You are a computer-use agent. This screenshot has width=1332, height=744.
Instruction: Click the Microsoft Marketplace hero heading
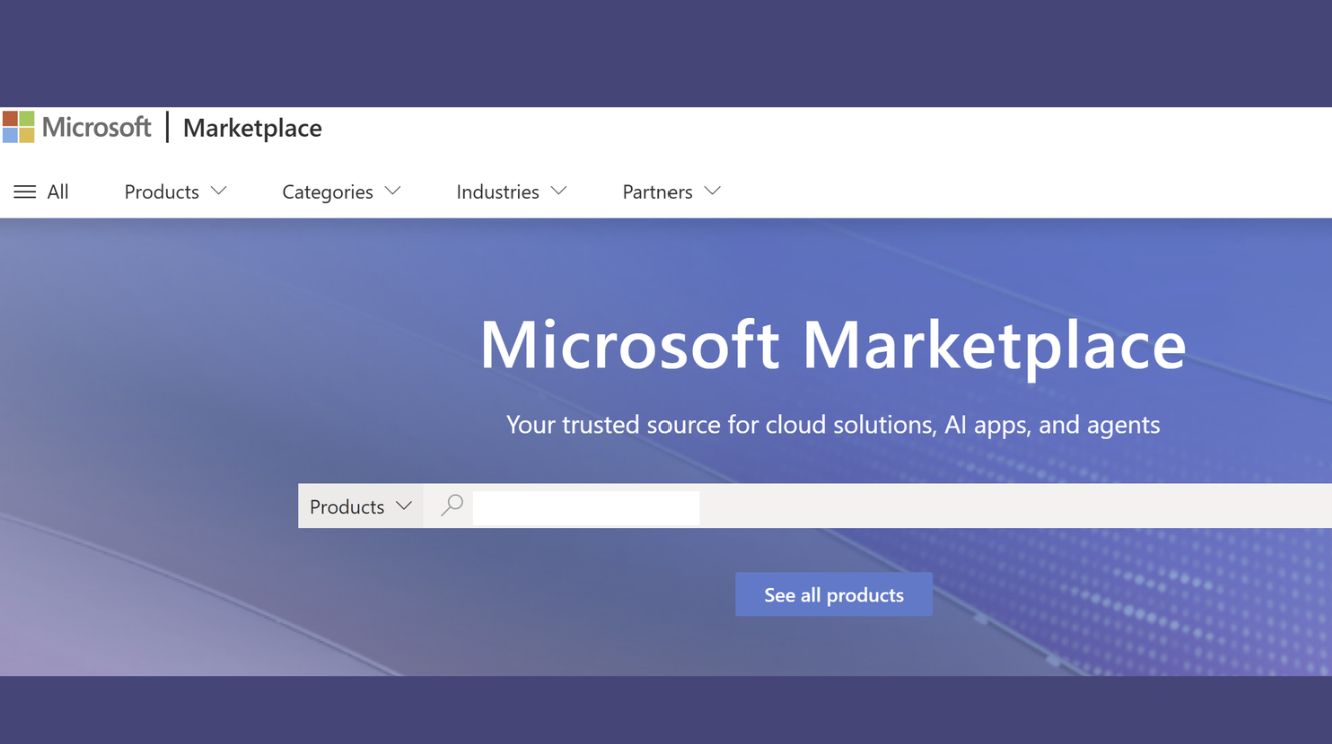pos(833,344)
